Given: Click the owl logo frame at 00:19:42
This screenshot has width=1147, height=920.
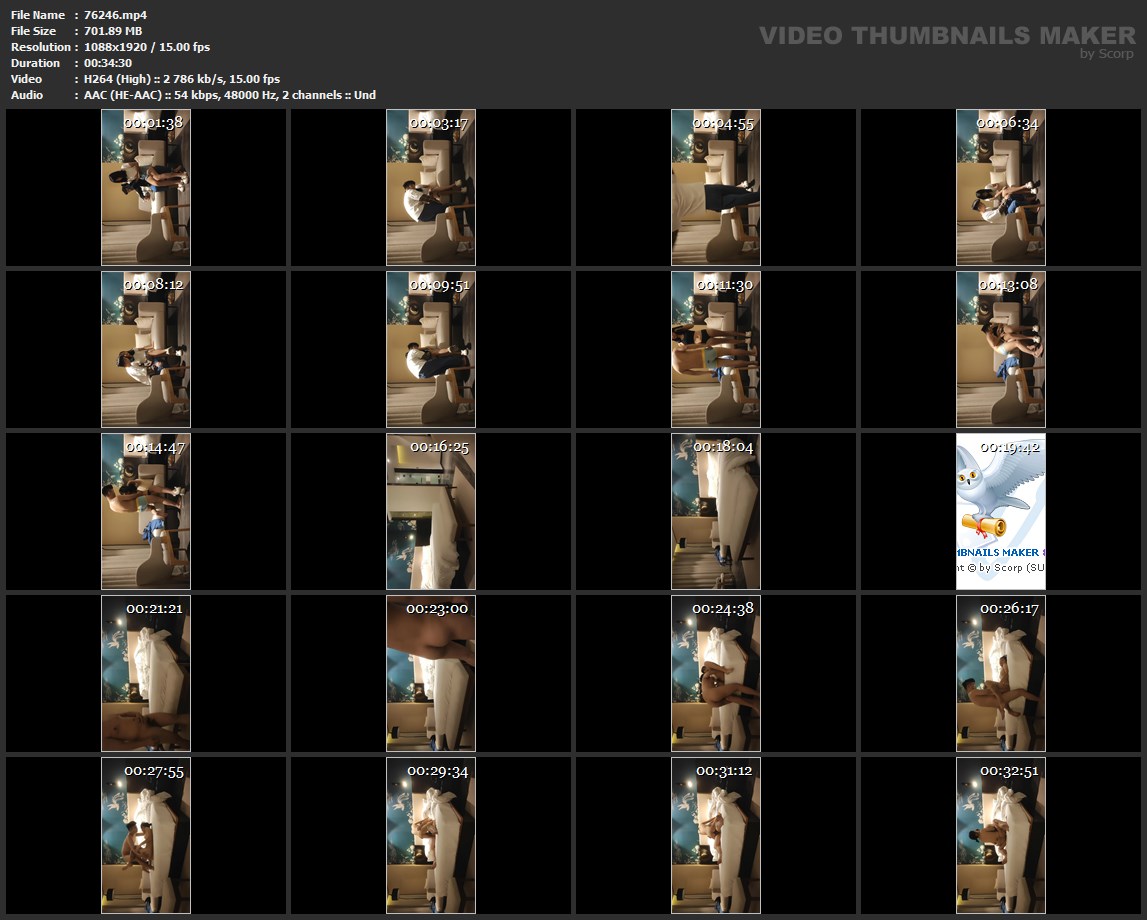Looking at the screenshot, I should click(x=1001, y=512).
